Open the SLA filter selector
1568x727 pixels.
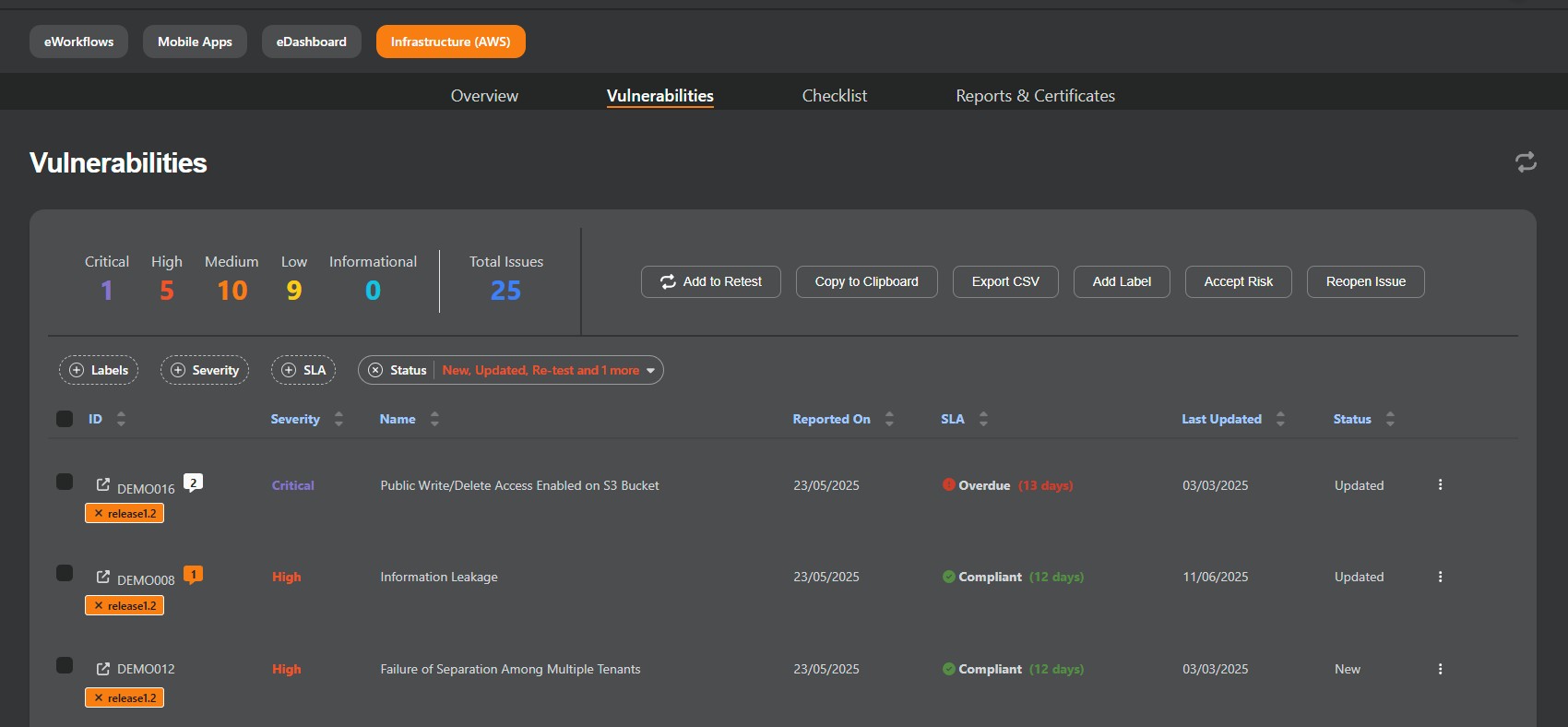[303, 370]
